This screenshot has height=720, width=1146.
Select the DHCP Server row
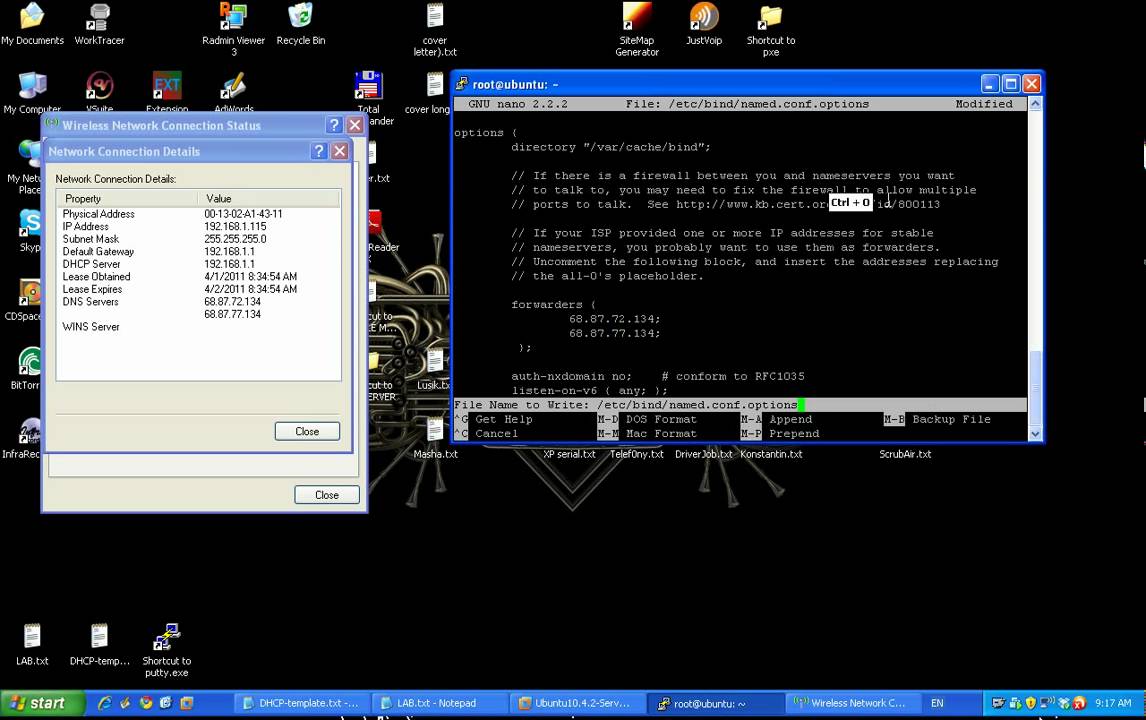[198, 263]
